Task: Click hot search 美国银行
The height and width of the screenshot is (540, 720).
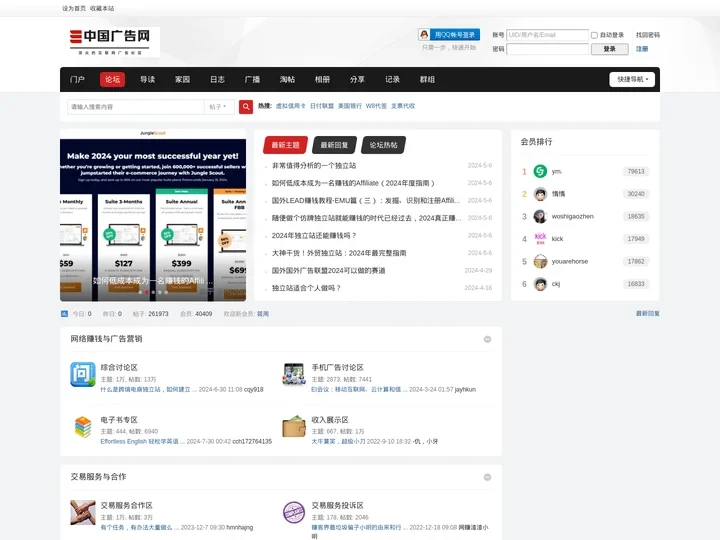Action: point(350,106)
